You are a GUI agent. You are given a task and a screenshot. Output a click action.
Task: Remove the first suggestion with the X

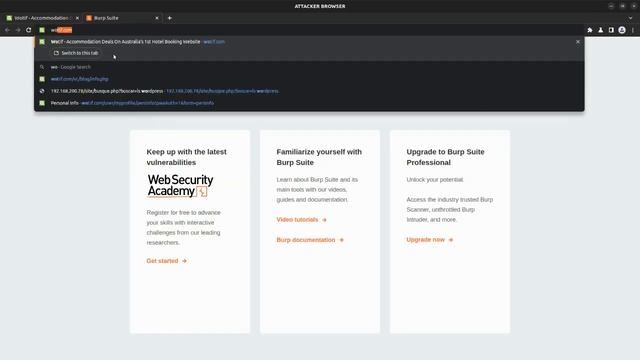[x=578, y=42]
